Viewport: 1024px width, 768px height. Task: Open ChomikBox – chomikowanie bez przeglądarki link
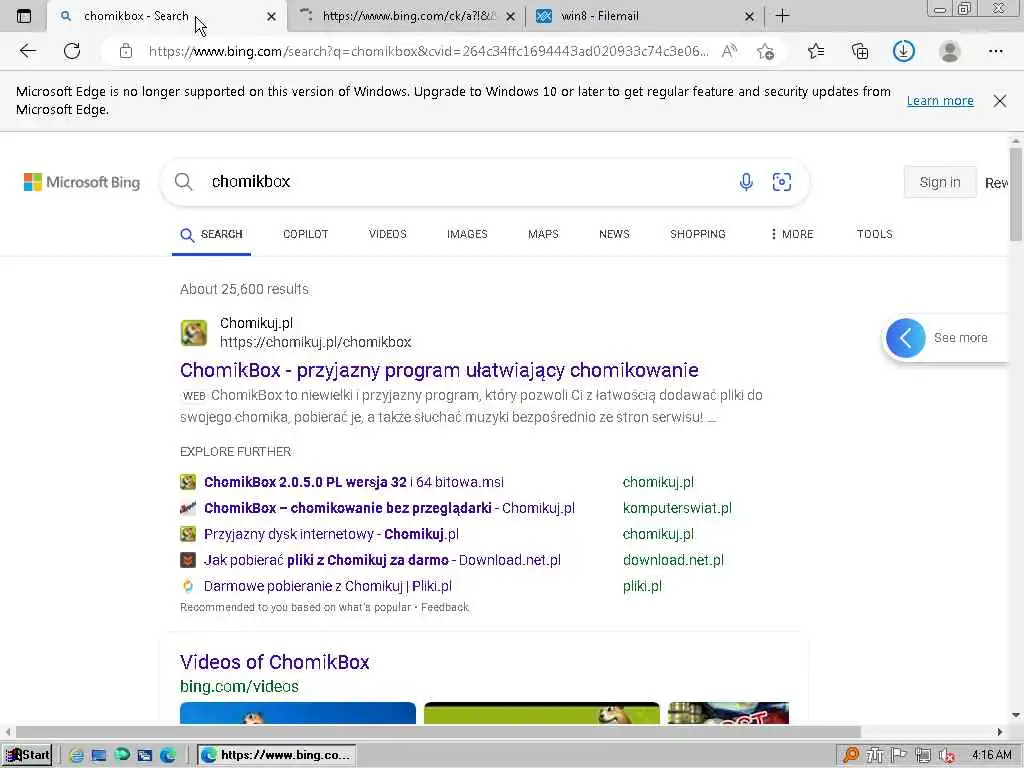coord(389,508)
